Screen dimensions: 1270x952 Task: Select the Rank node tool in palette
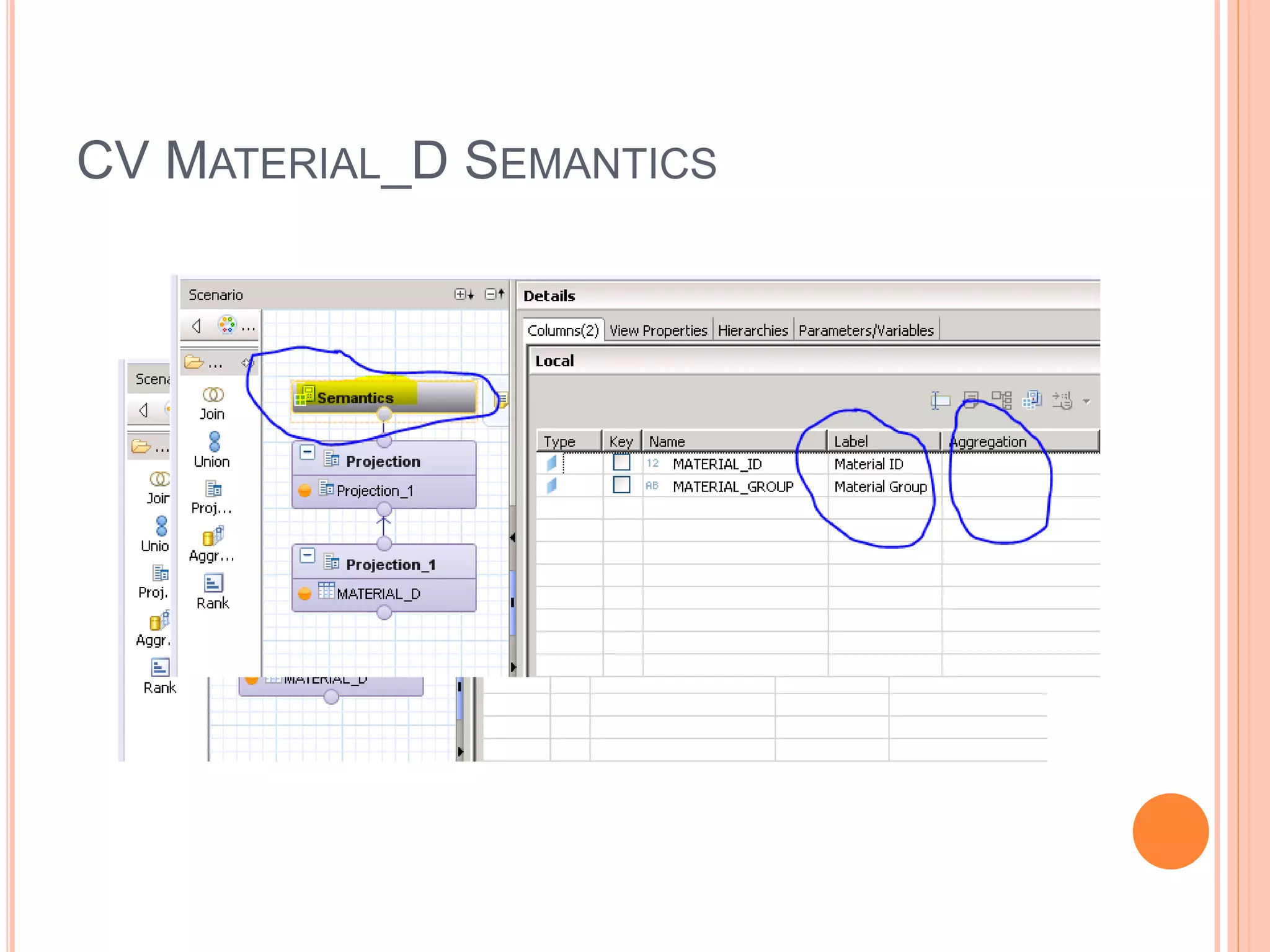pos(213,593)
